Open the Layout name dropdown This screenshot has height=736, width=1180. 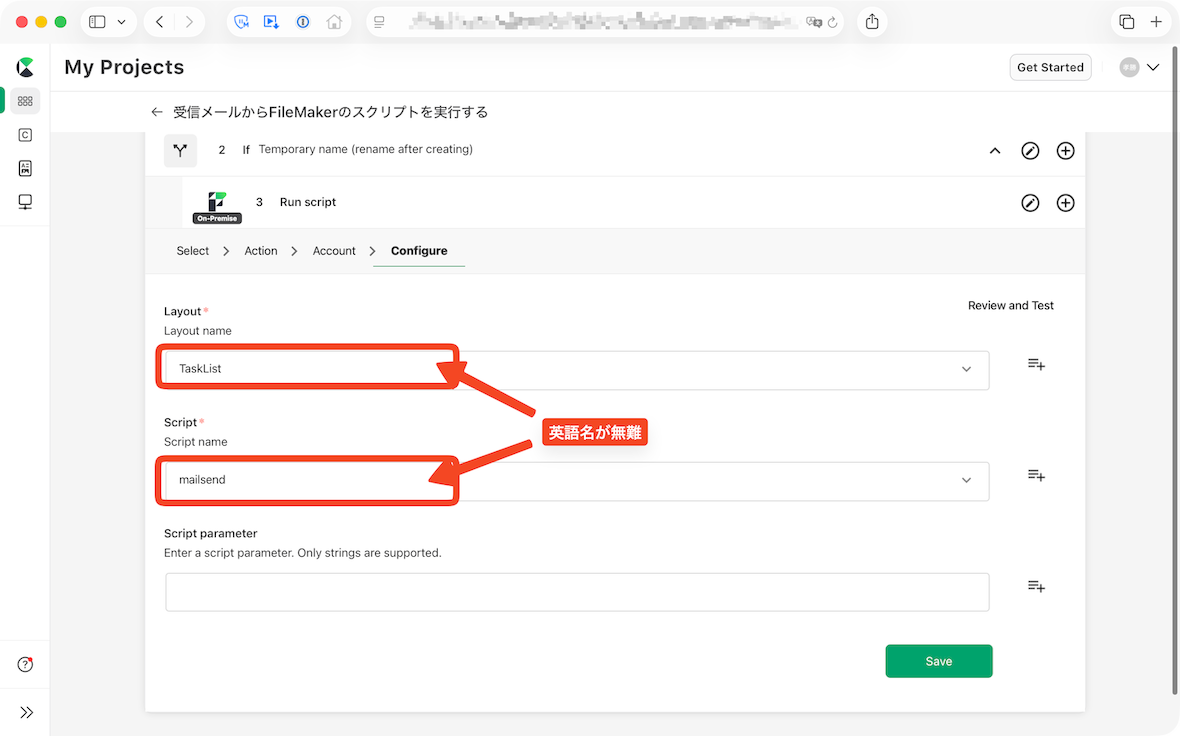(966, 369)
